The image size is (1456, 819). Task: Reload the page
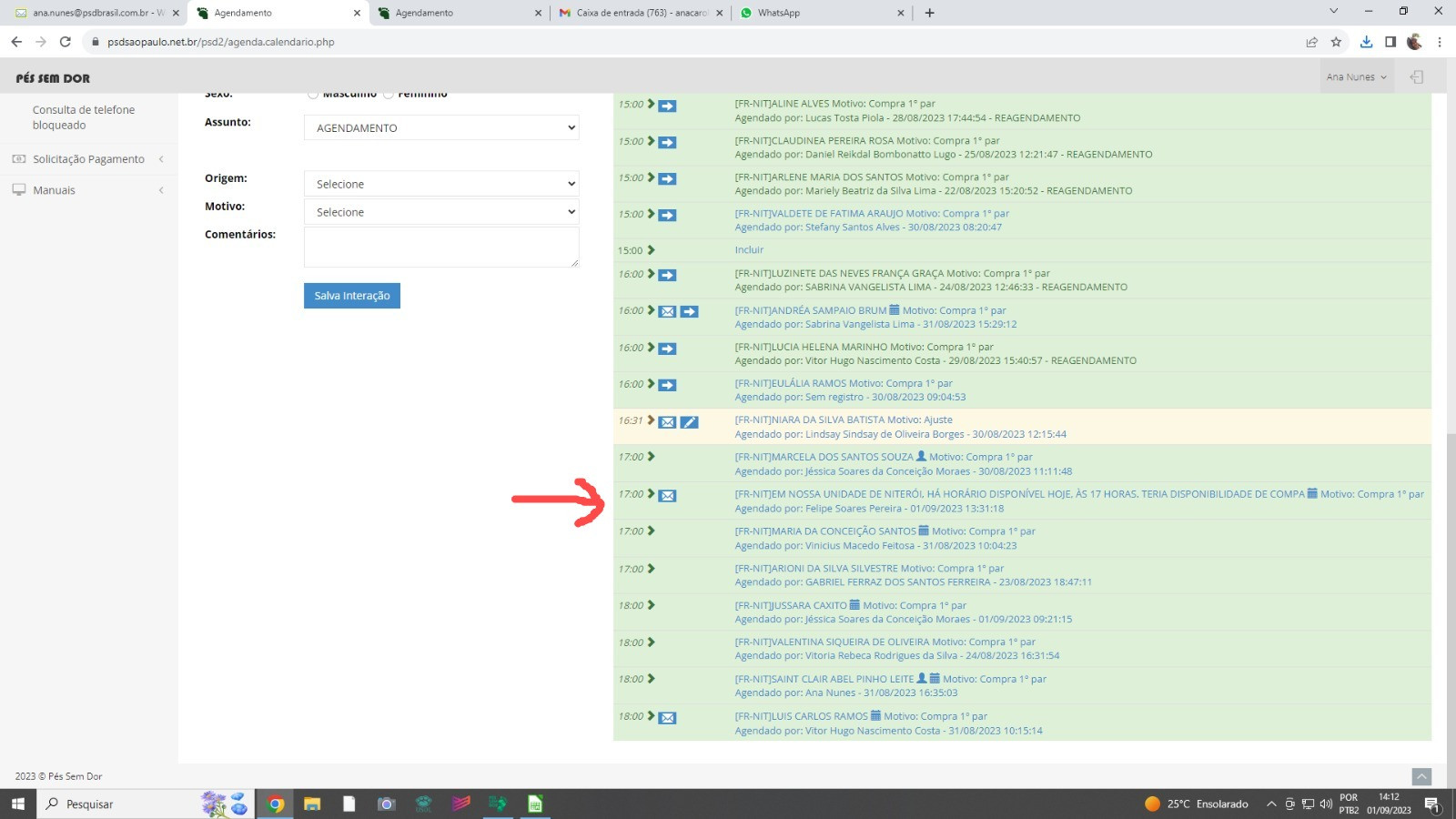point(65,42)
